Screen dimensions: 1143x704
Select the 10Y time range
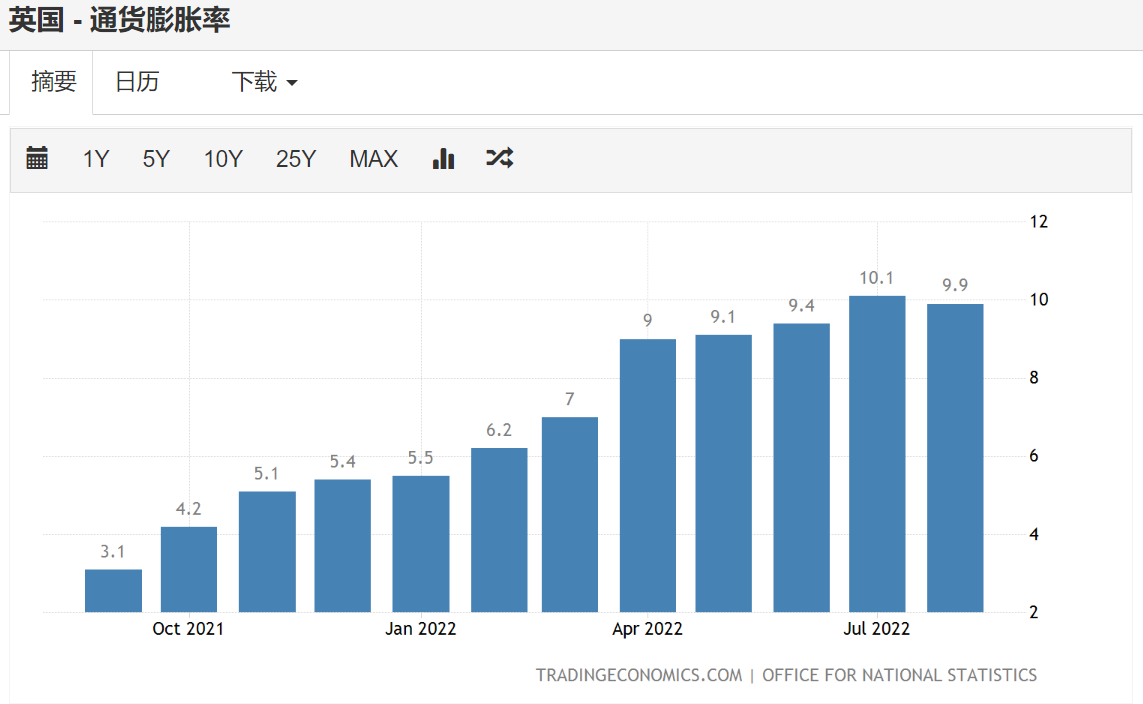click(222, 158)
